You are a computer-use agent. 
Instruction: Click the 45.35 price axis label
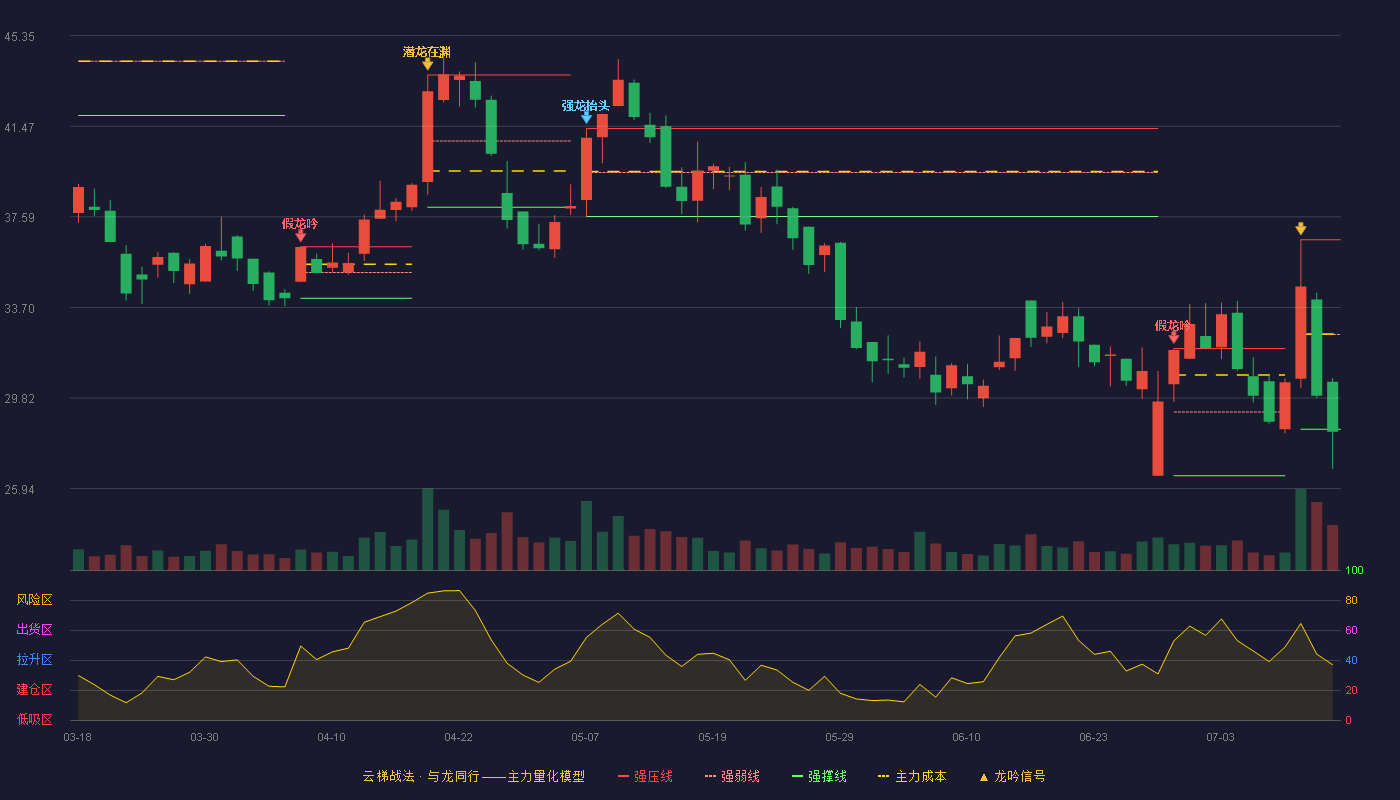(19, 37)
